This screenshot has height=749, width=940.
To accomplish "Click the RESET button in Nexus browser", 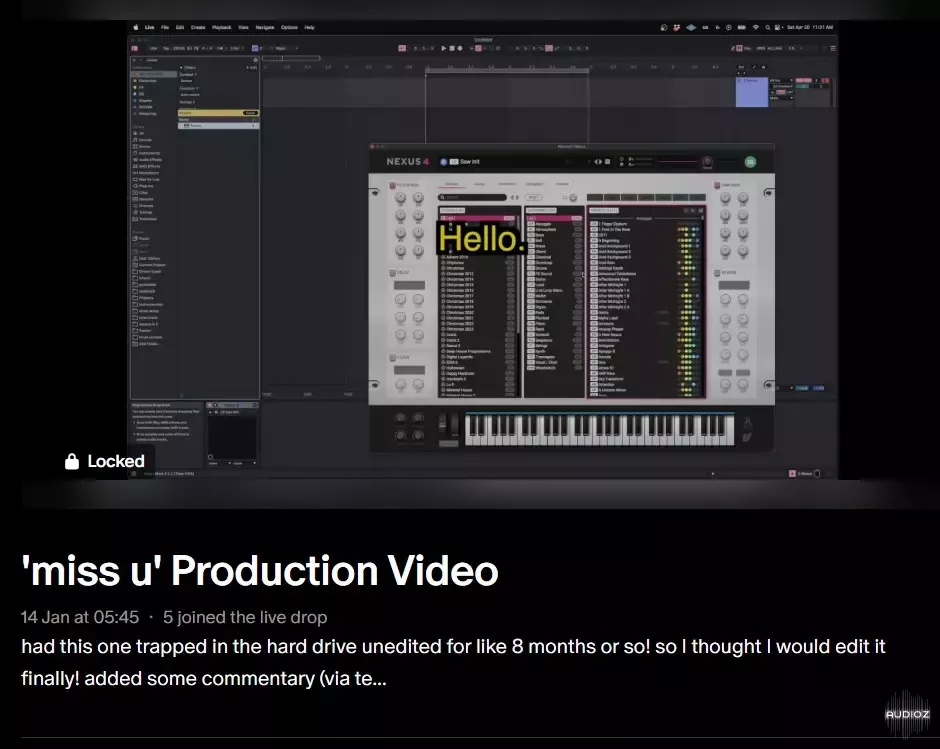I will [x=533, y=197].
